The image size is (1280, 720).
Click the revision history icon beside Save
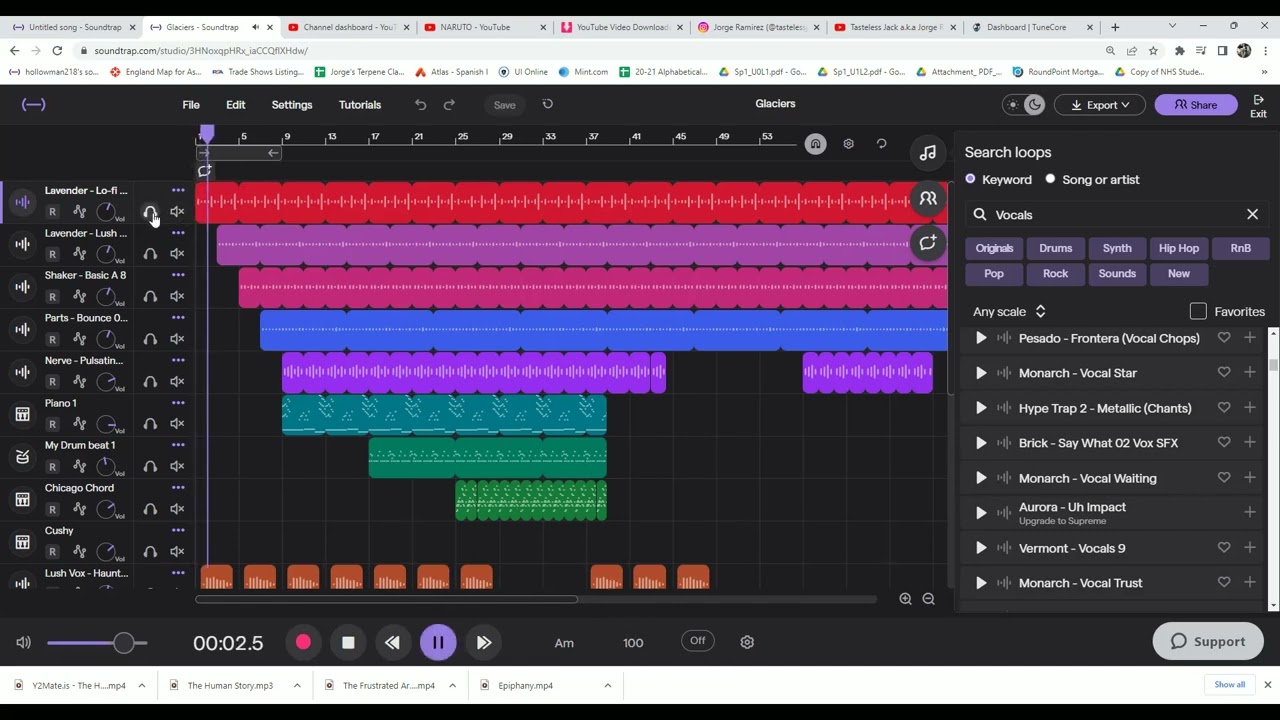[547, 104]
